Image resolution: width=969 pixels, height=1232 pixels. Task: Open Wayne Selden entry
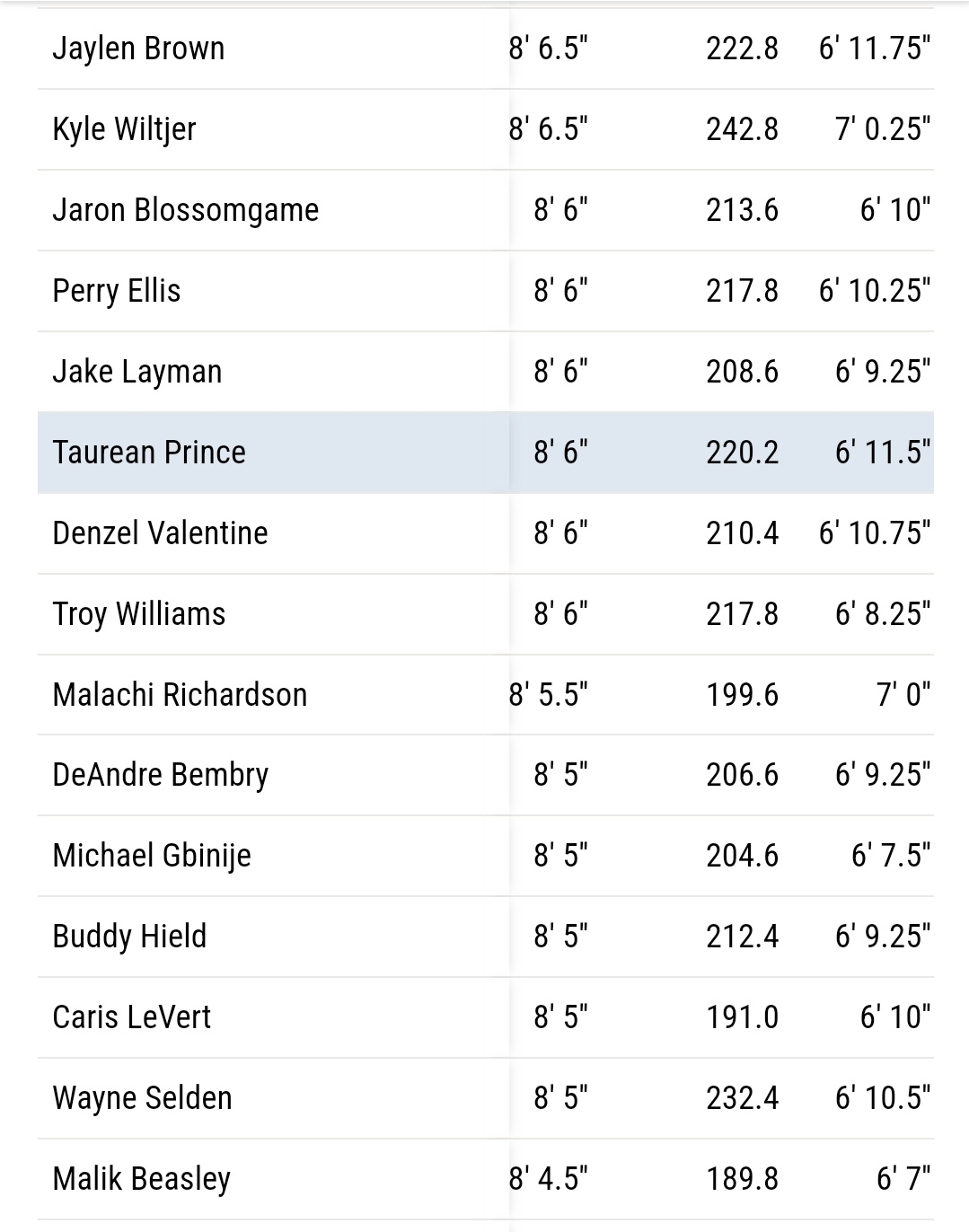point(142,1098)
